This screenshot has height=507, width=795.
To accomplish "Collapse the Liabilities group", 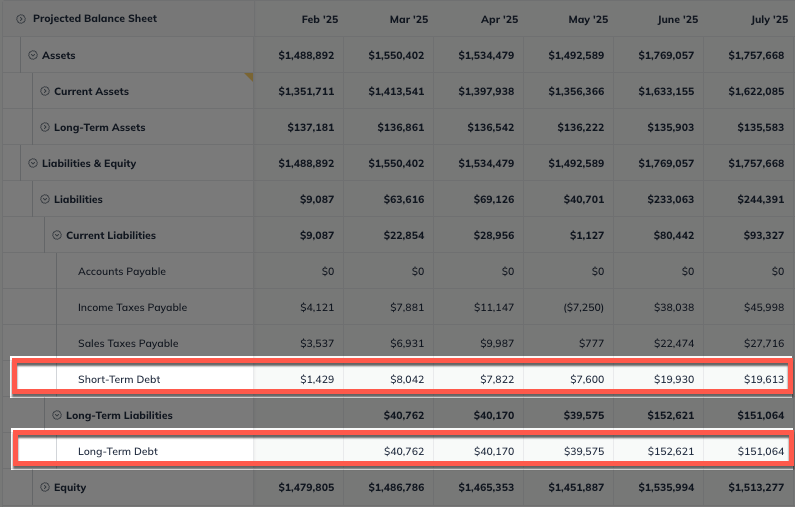I will (x=45, y=199).
